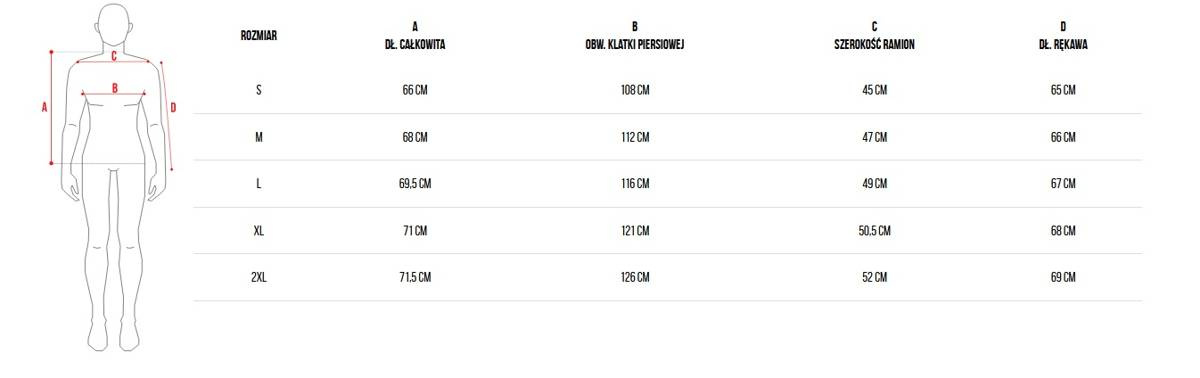1200x378 pixels.
Task: Select the ROZMIAR column header
Action: tap(259, 35)
